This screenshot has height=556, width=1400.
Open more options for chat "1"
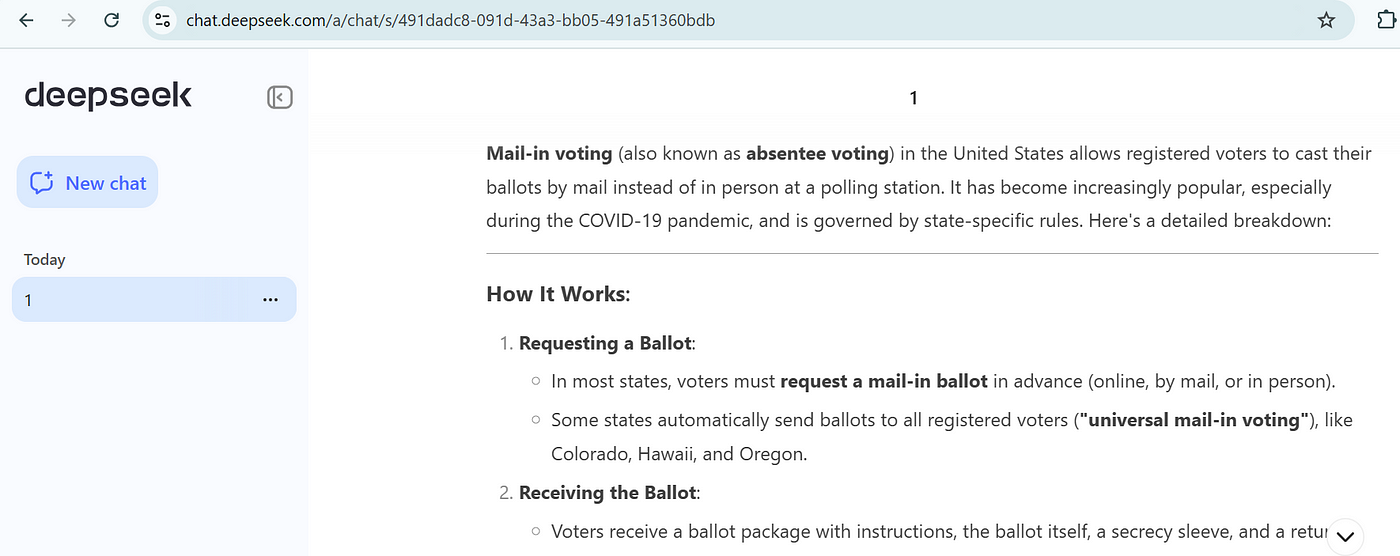coord(270,300)
